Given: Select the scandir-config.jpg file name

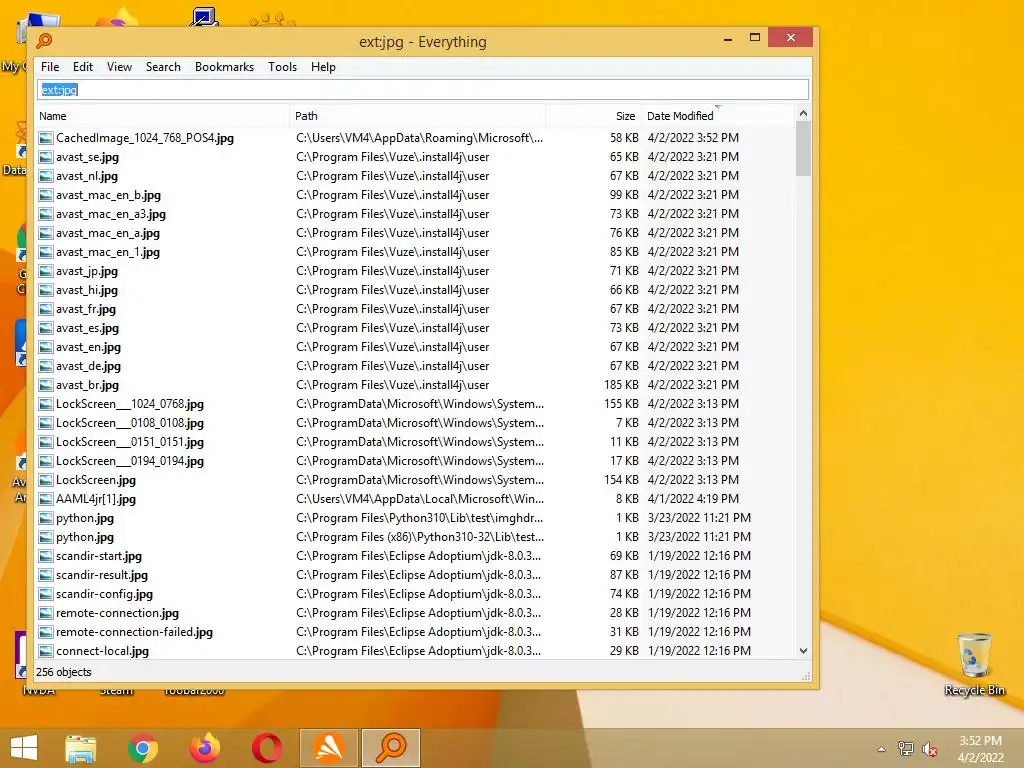Looking at the screenshot, I should pos(104,594).
